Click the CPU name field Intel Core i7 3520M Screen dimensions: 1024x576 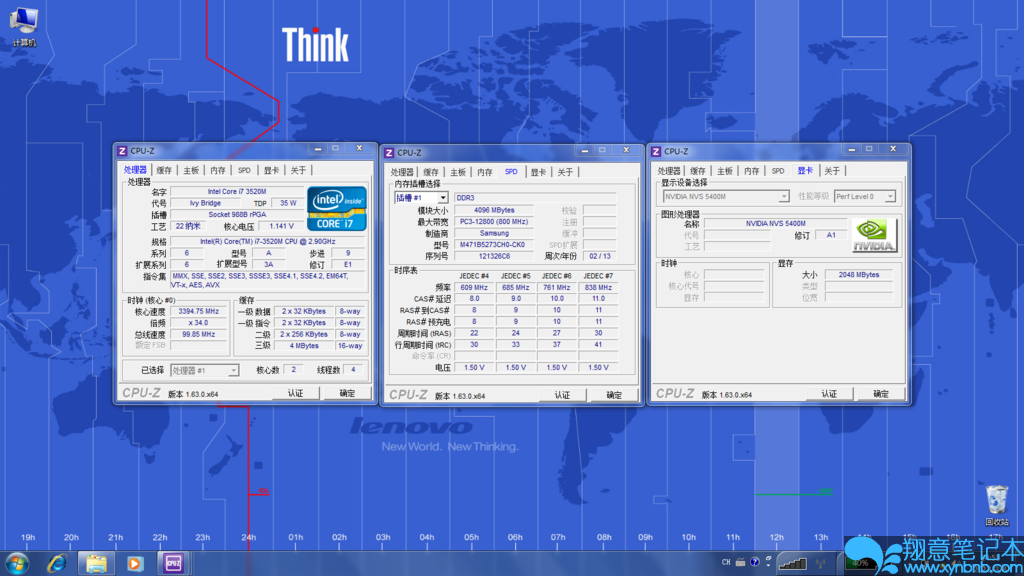coord(236,190)
